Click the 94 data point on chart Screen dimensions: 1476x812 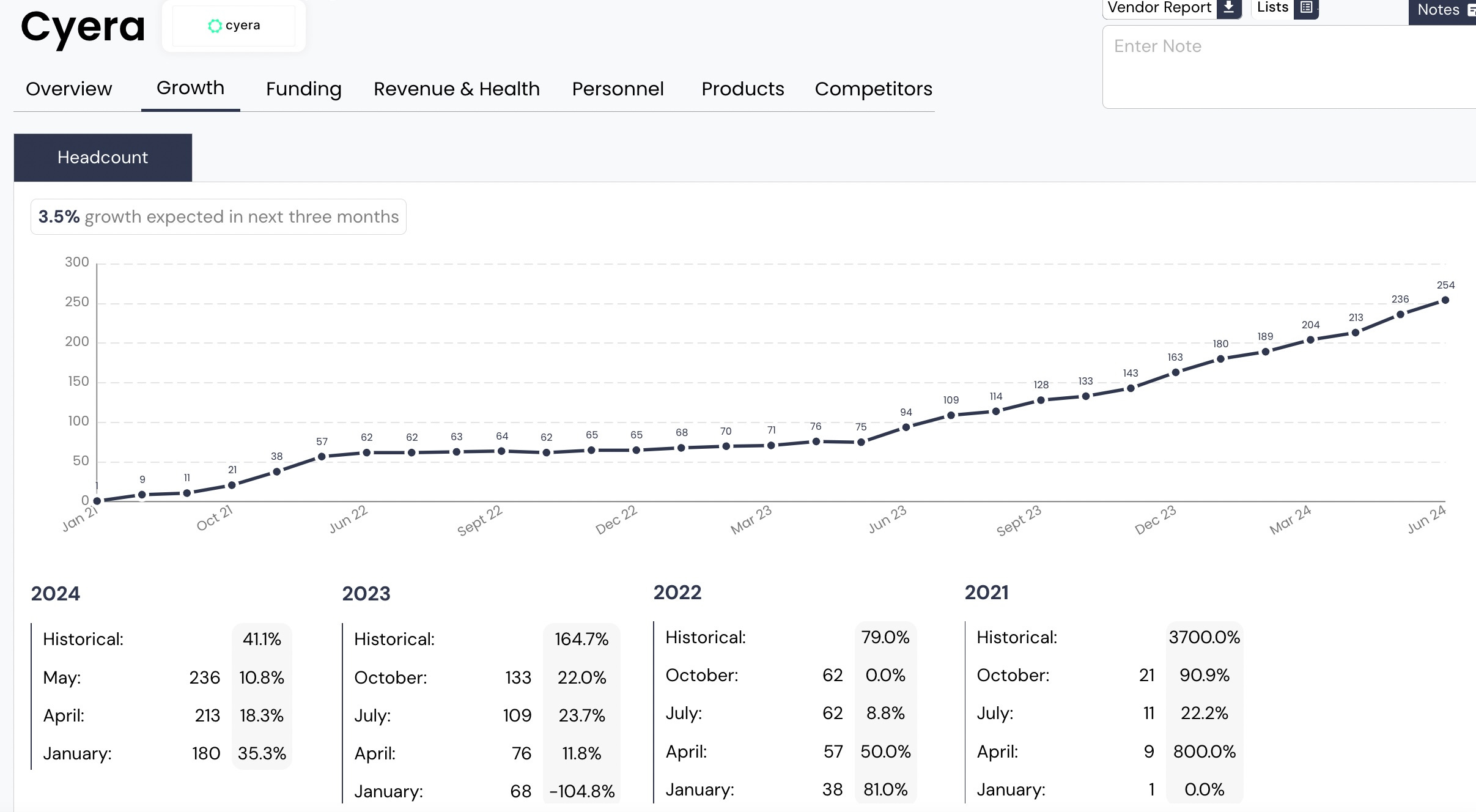click(x=906, y=427)
